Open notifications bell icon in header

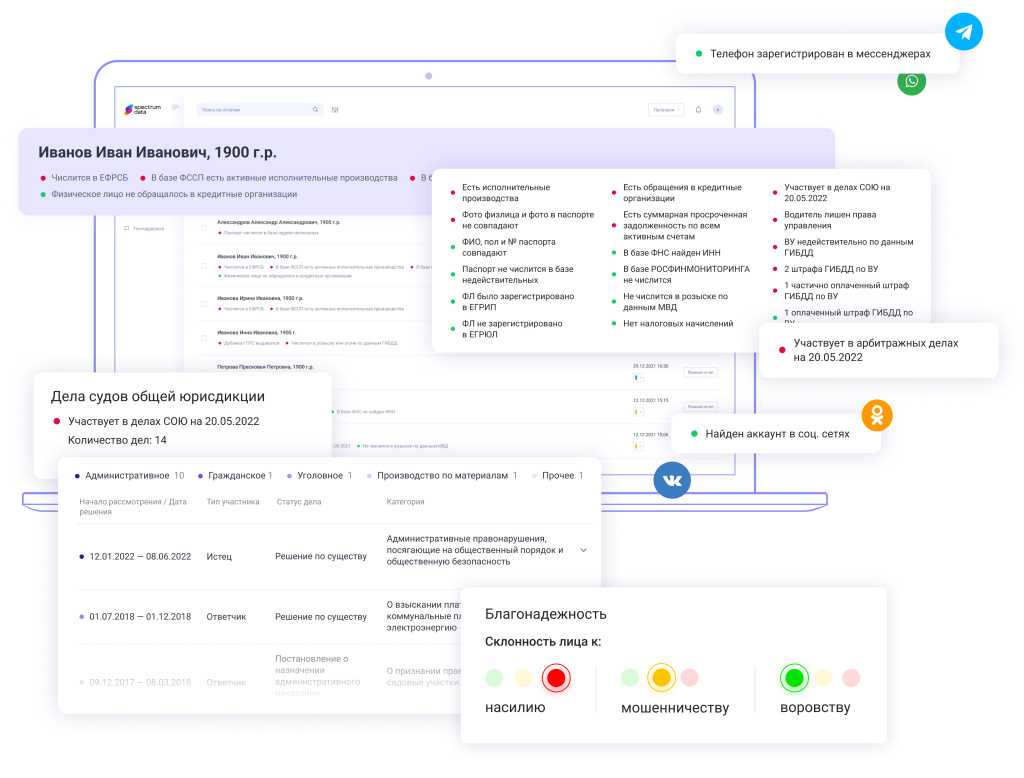coord(698,110)
